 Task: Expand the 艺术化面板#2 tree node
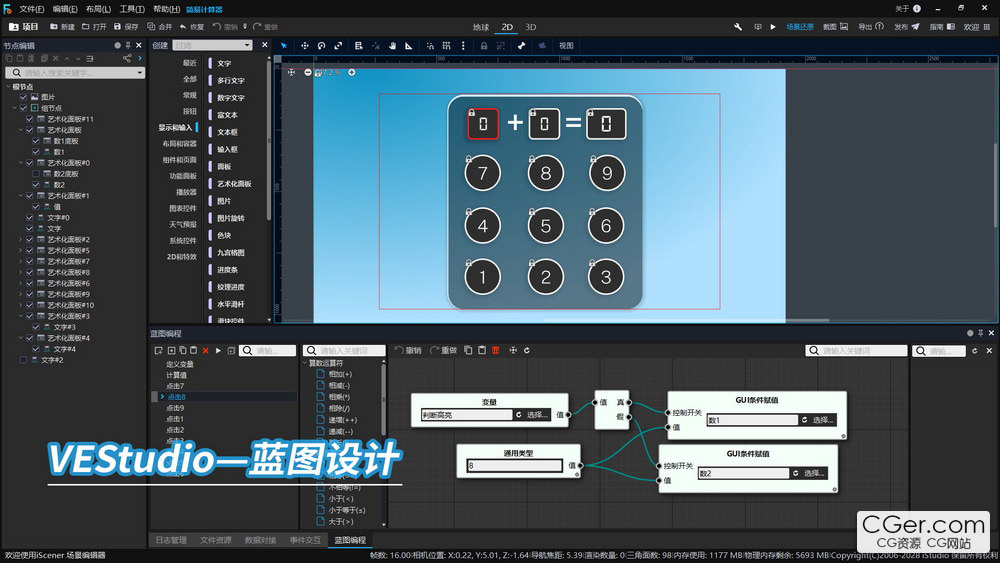point(20,240)
